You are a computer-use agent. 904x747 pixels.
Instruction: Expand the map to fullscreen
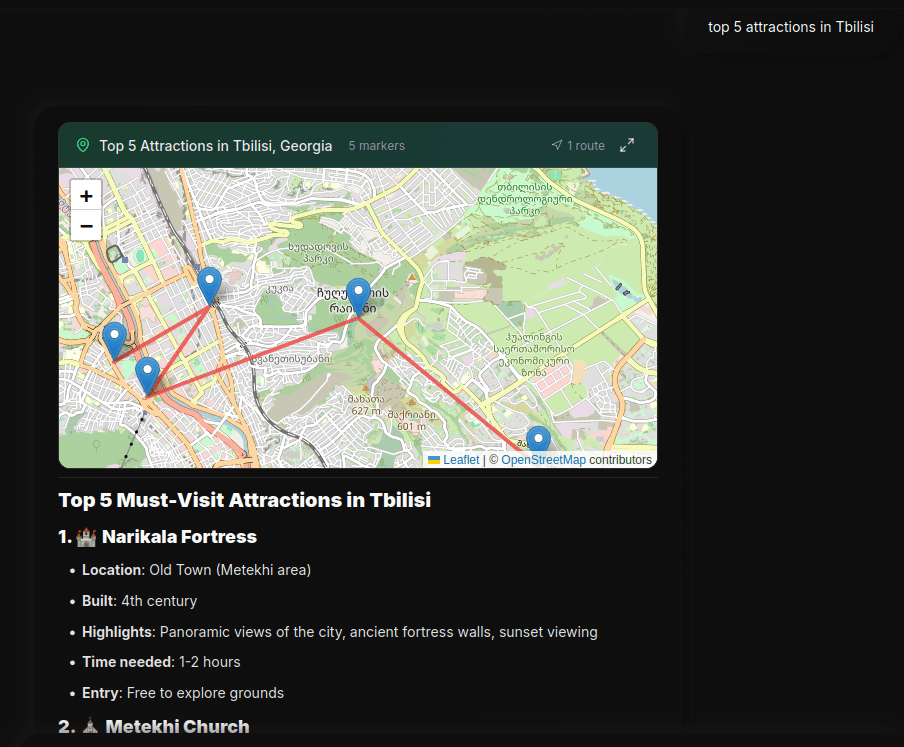[627, 146]
